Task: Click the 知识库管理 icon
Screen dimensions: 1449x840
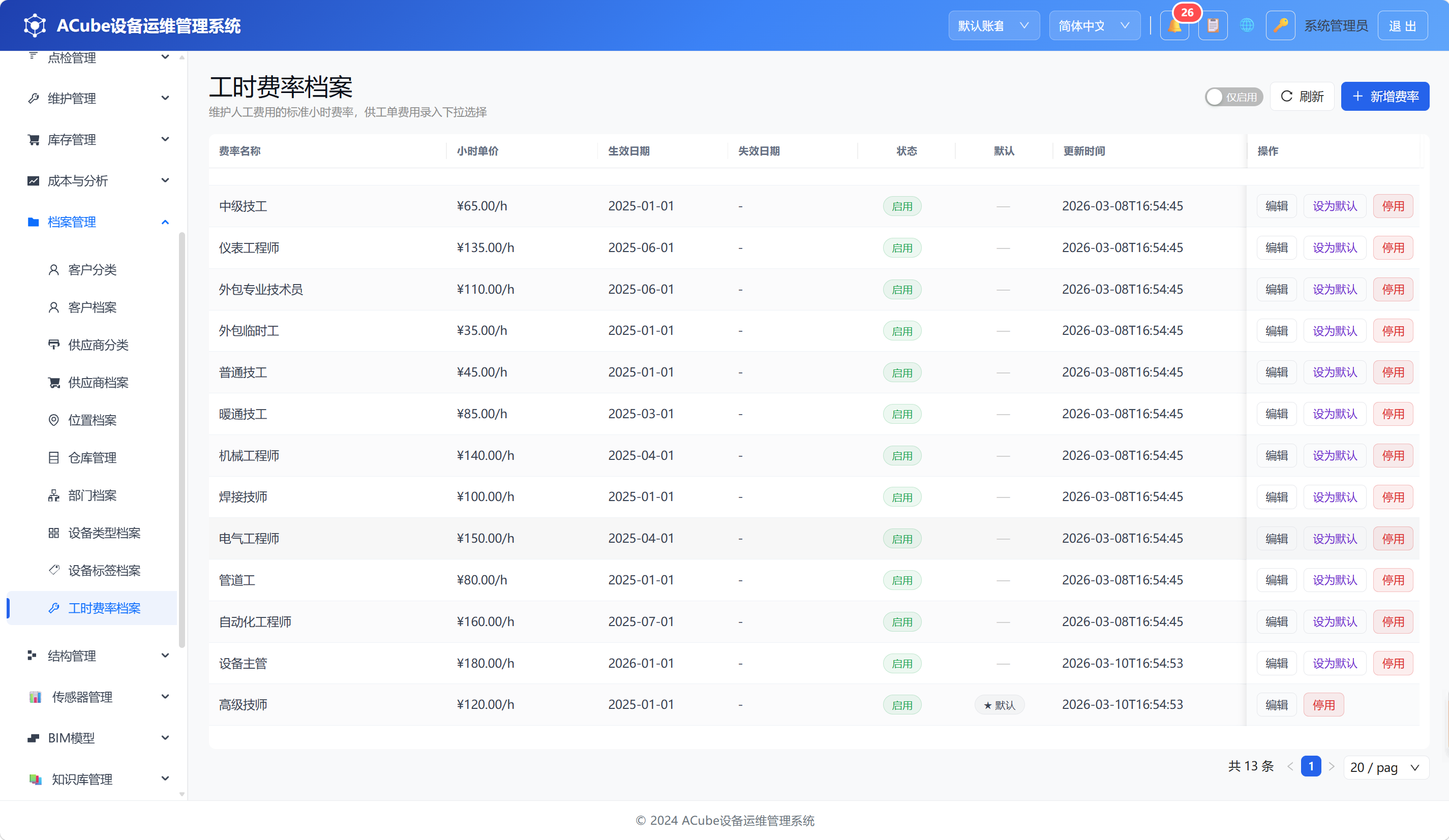Action: pyautogui.click(x=35, y=779)
